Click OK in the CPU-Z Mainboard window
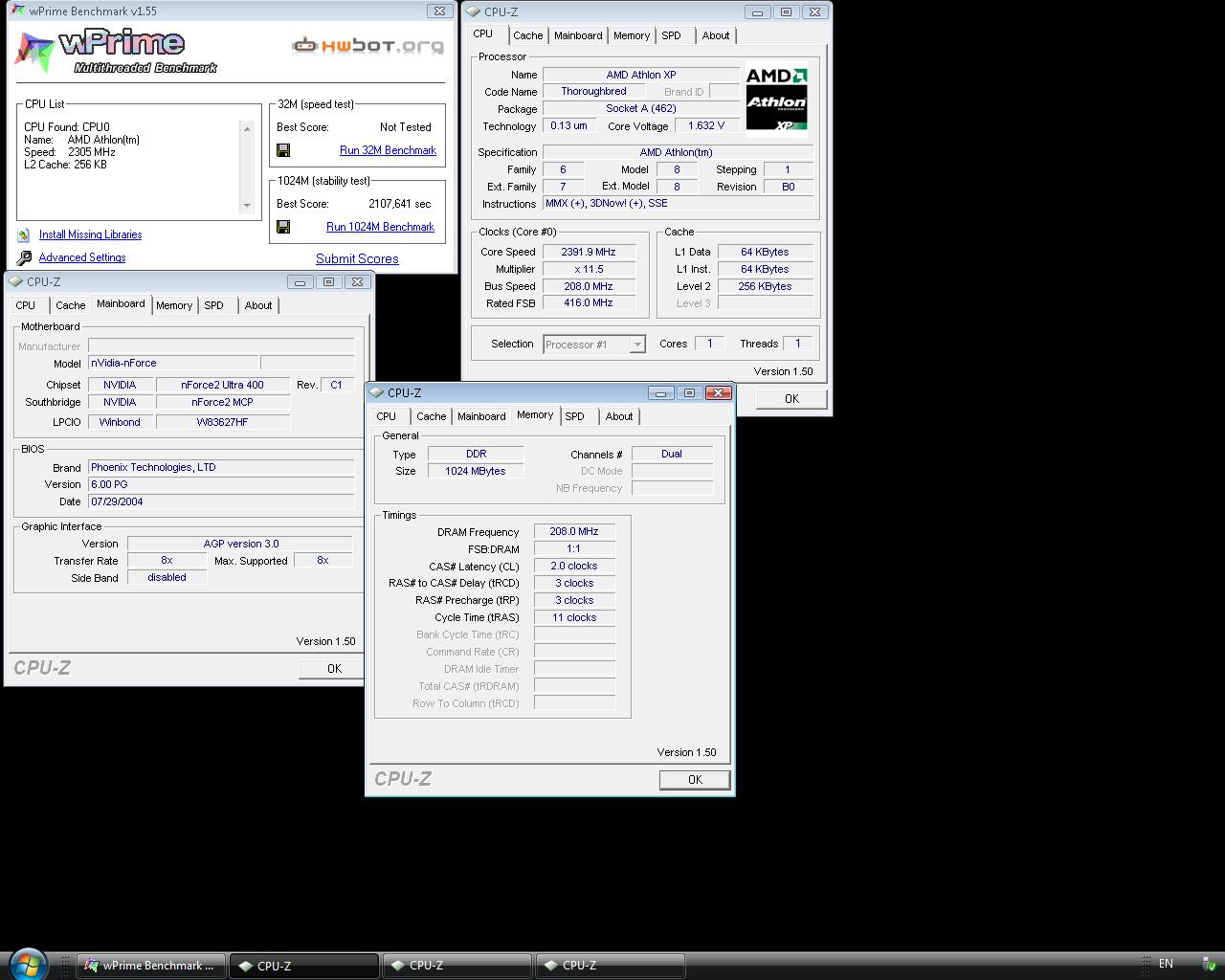Viewport: 1225px width, 980px height. [331, 668]
